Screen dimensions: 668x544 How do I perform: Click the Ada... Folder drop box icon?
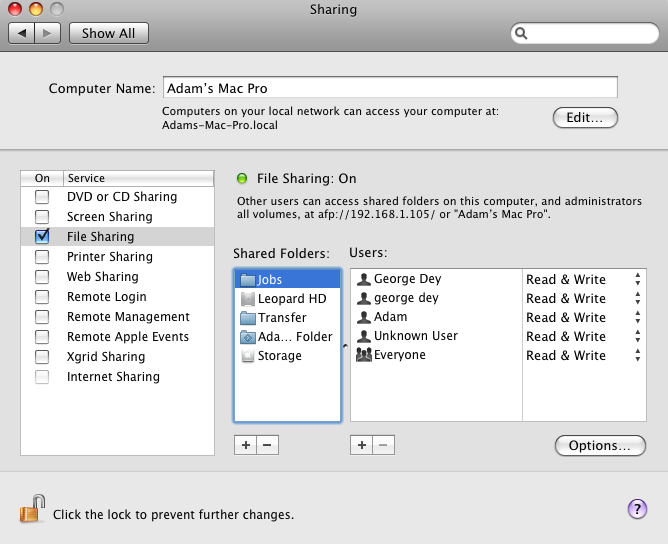[x=248, y=337]
